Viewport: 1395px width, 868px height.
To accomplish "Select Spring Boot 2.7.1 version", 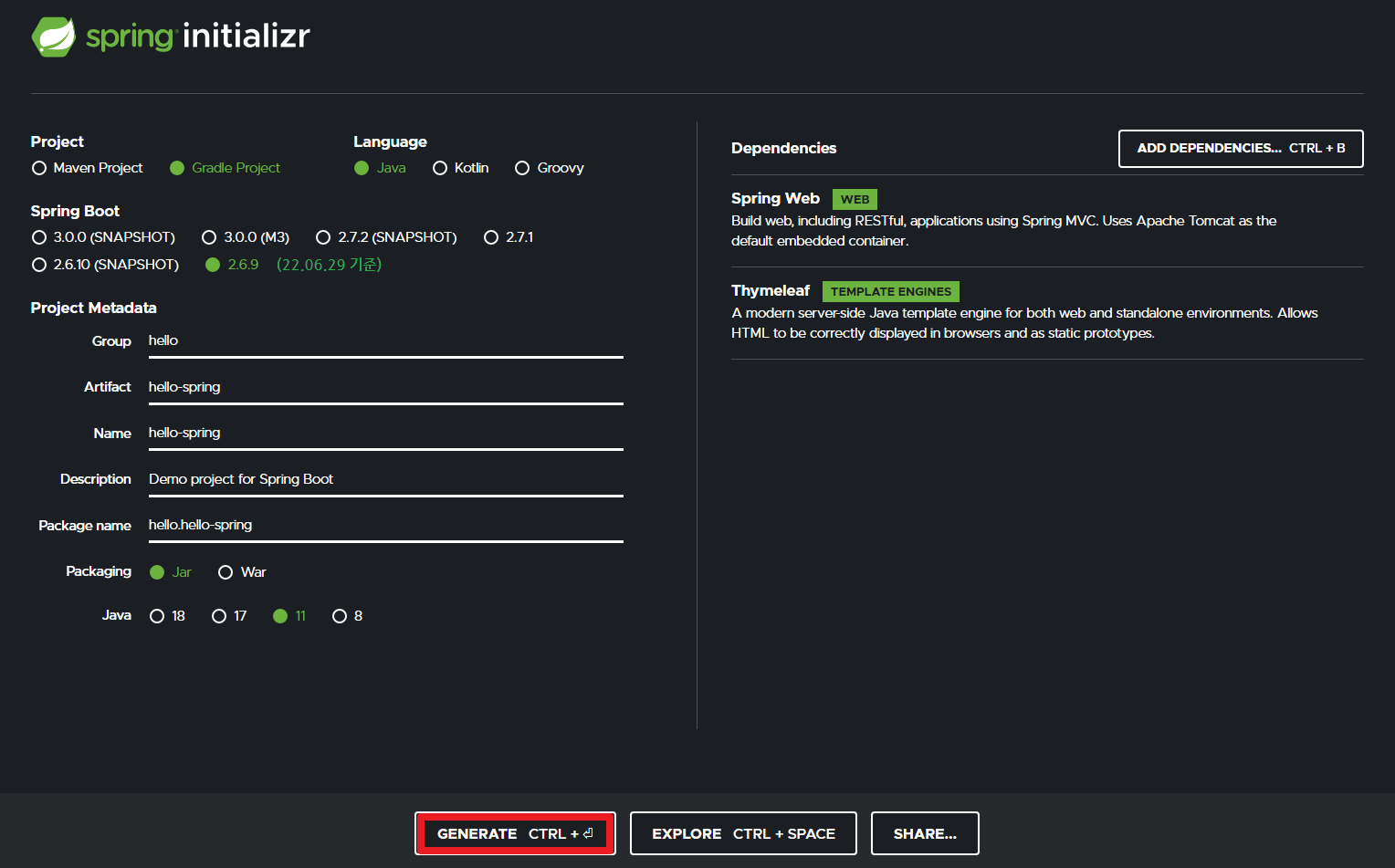I will click(509, 237).
